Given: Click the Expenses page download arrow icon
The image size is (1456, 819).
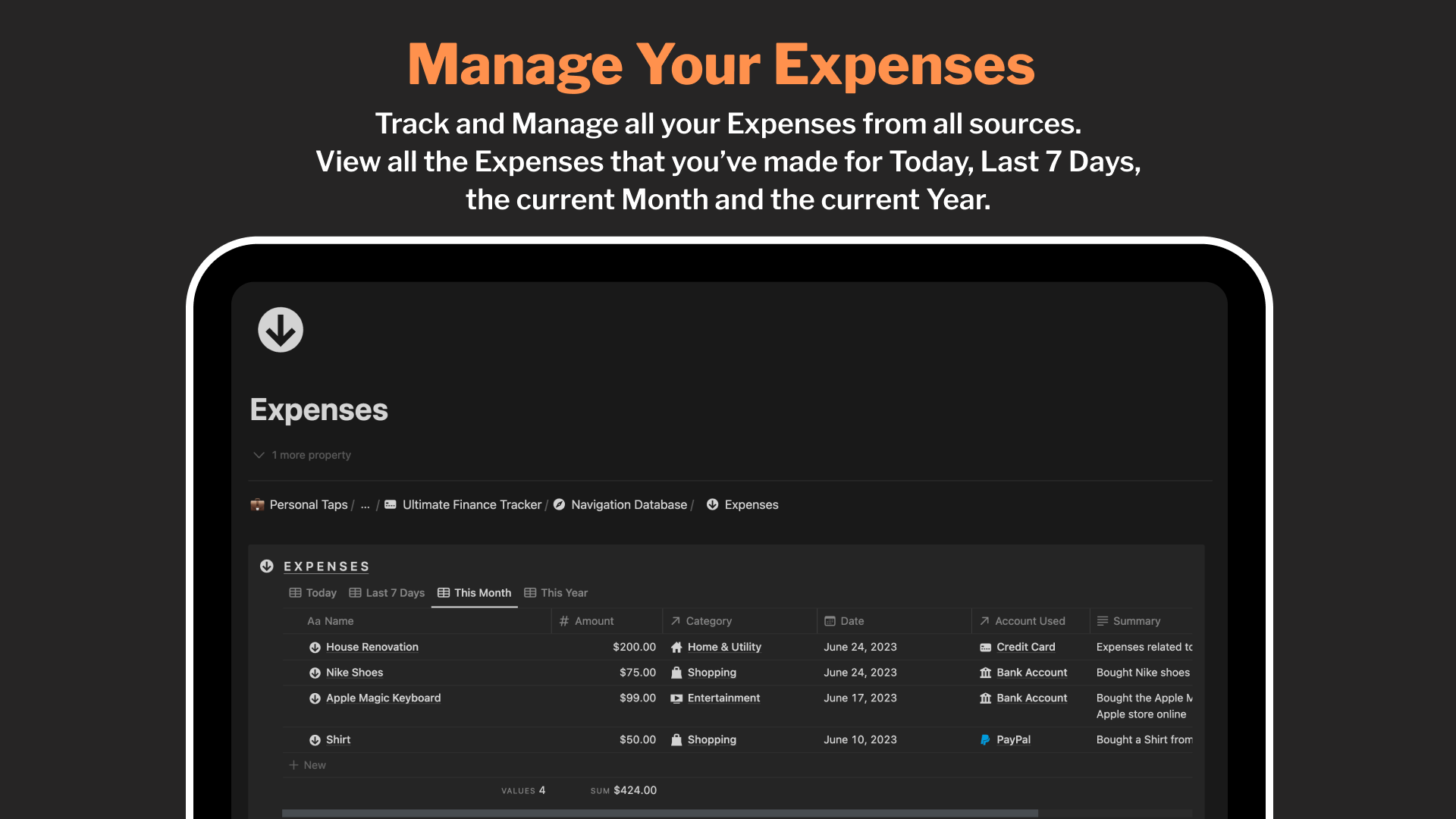Looking at the screenshot, I should coord(280,329).
